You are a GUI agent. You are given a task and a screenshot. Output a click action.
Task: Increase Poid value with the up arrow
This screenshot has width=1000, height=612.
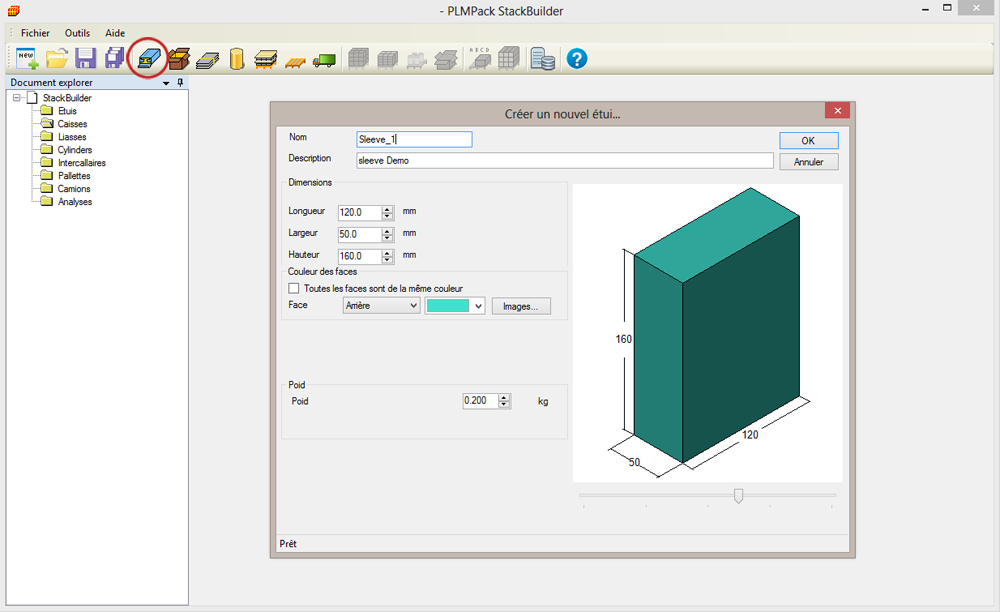click(504, 397)
